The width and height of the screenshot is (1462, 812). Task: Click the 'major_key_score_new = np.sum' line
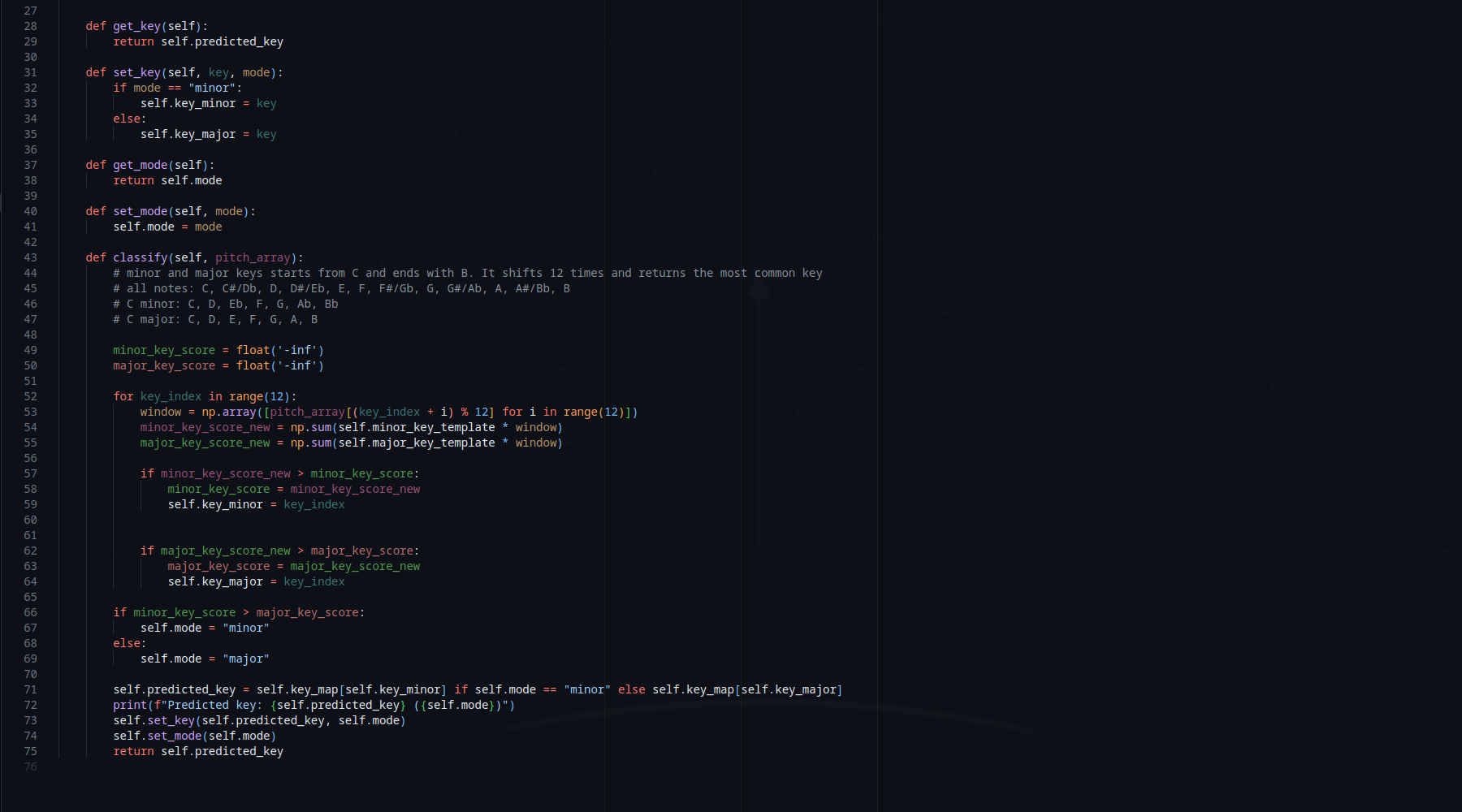(x=352, y=443)
